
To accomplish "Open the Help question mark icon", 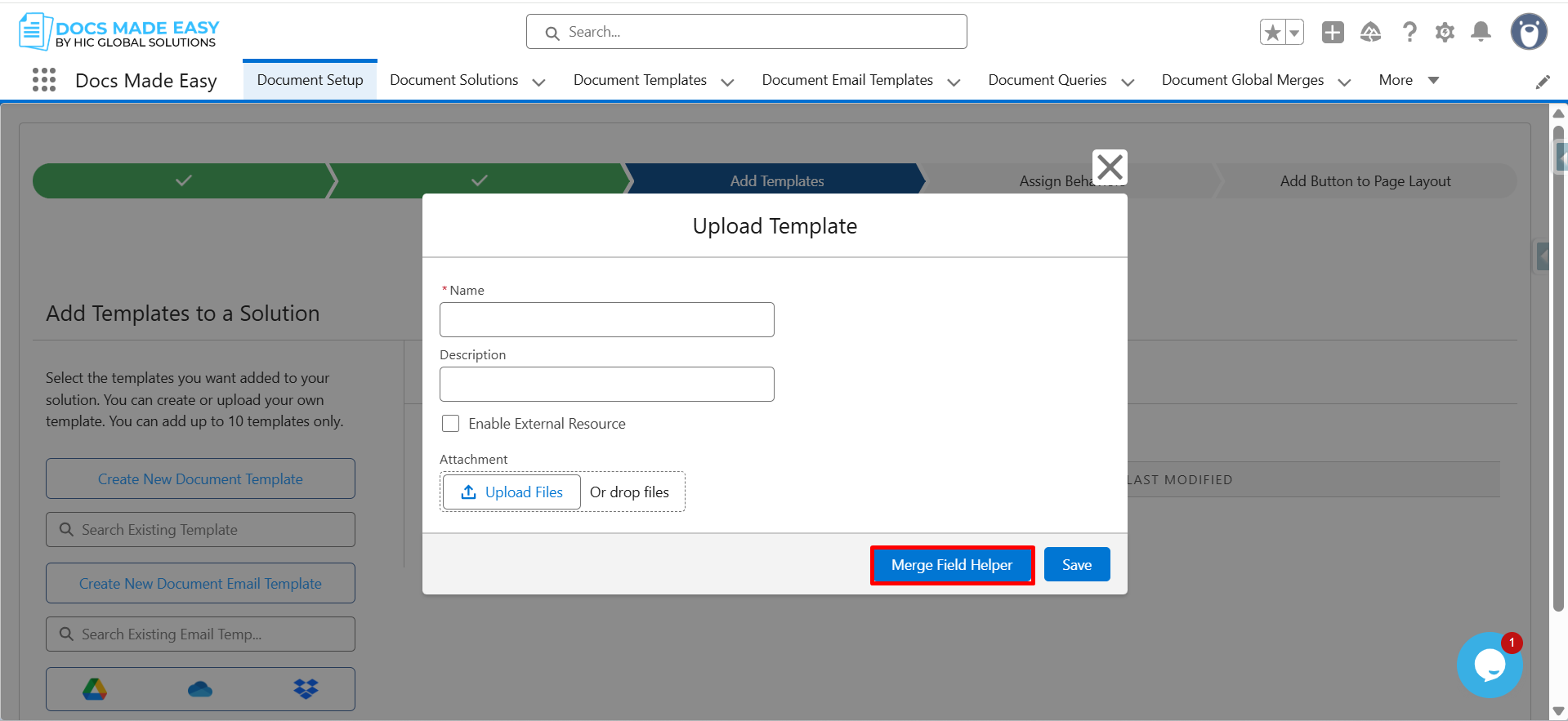I will click(x=1409, y=33).
